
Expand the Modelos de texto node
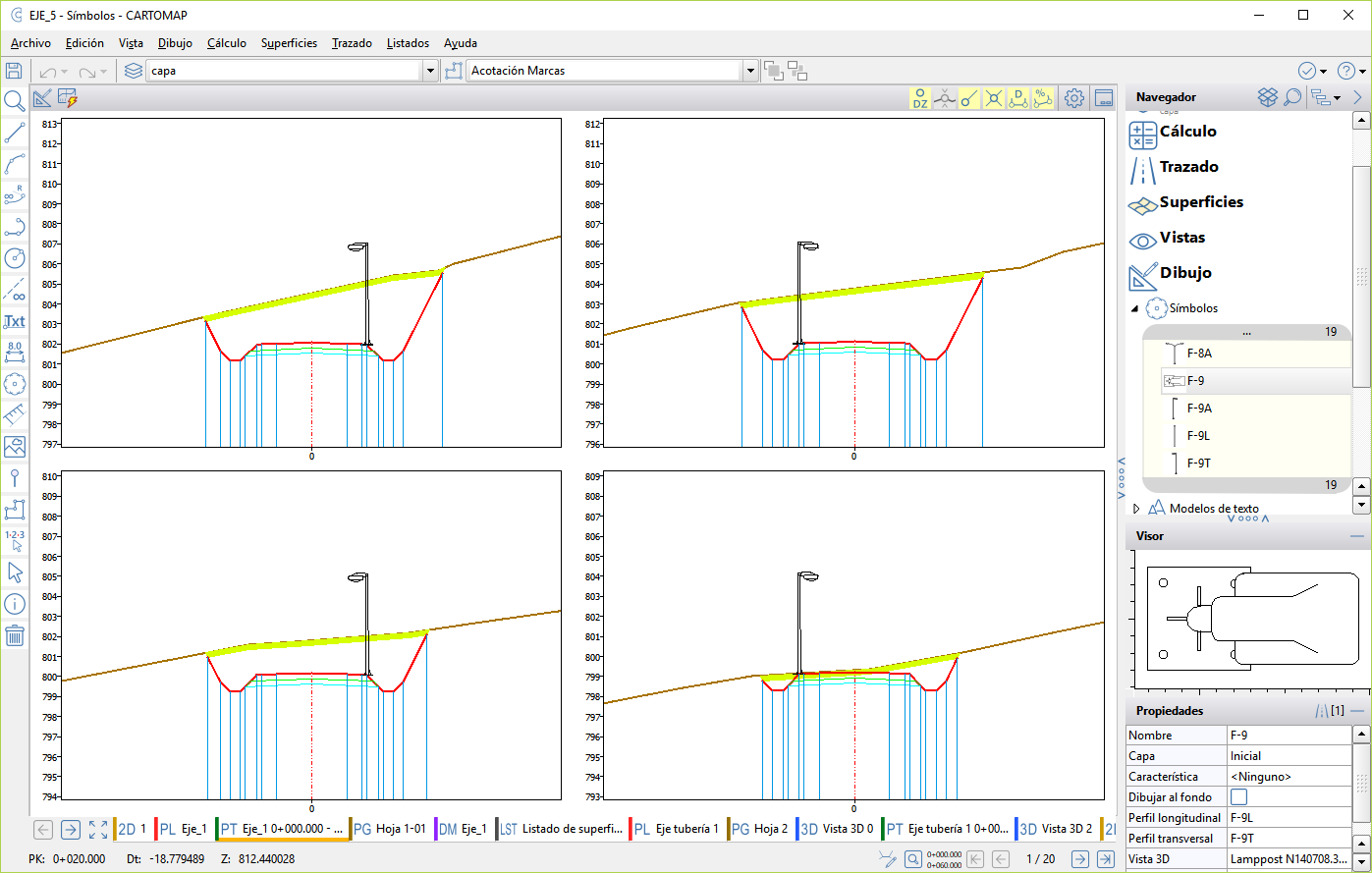(x=1137, y=509)
